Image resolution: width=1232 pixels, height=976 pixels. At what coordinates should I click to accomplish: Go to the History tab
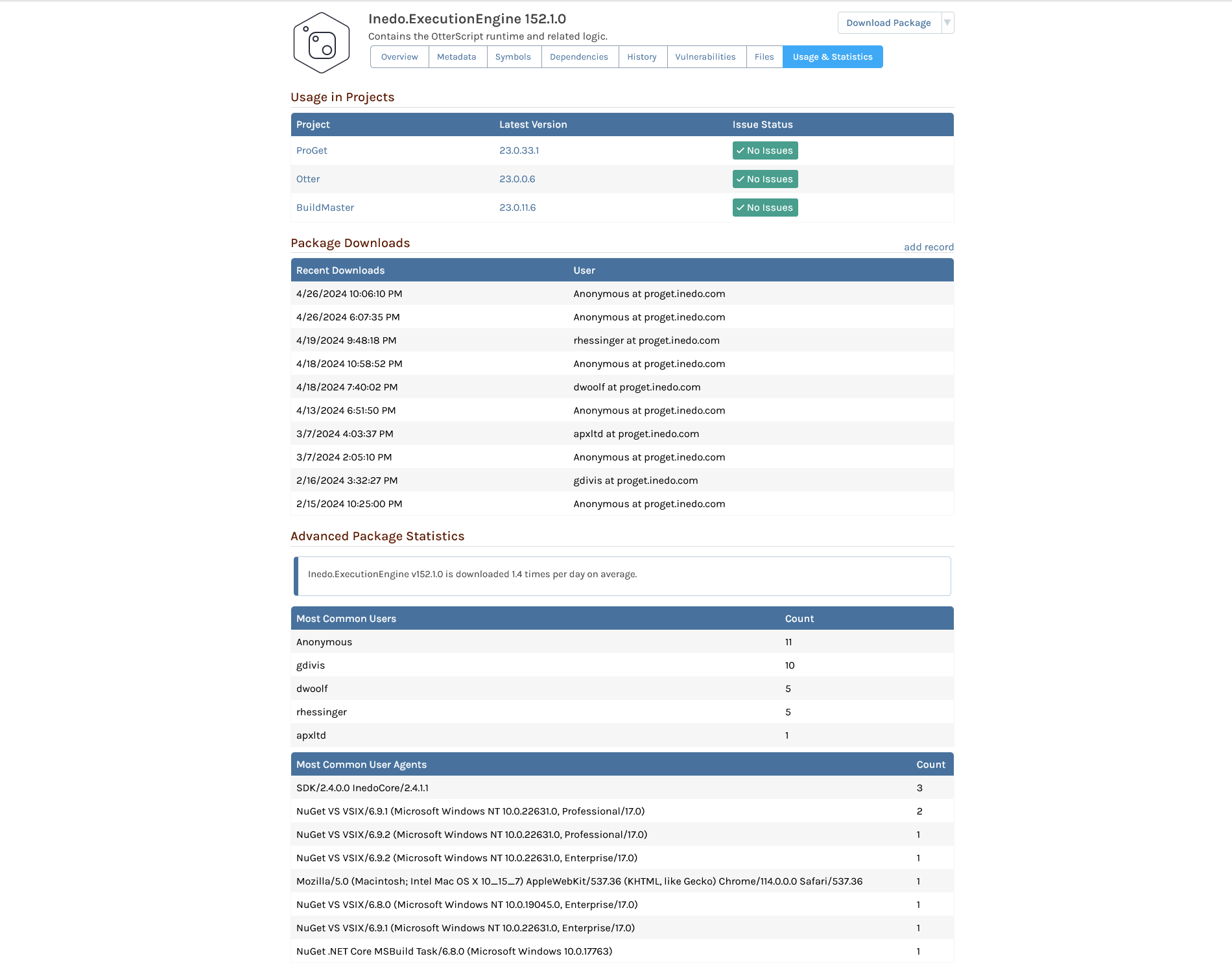[x=642, y=57]
